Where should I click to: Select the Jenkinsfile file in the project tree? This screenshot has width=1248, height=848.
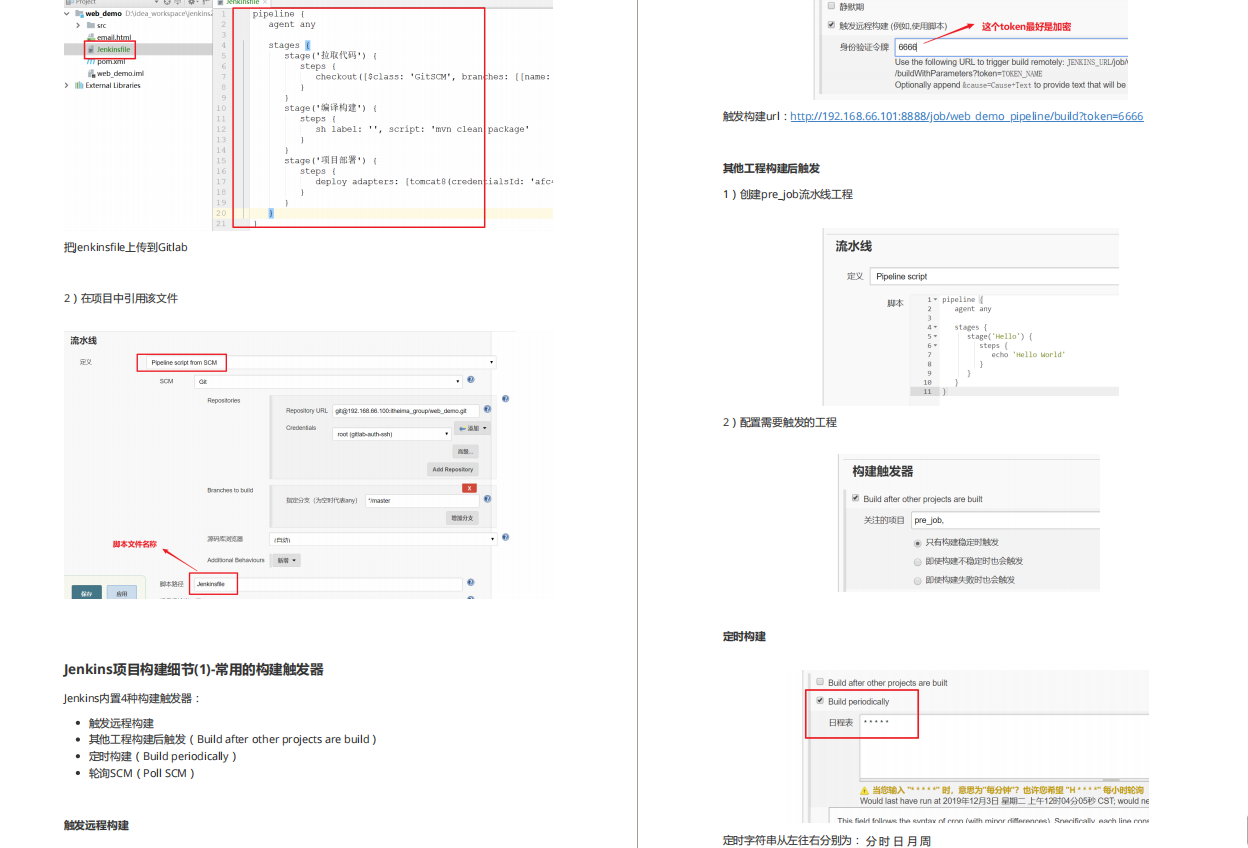tap(113, 49)
